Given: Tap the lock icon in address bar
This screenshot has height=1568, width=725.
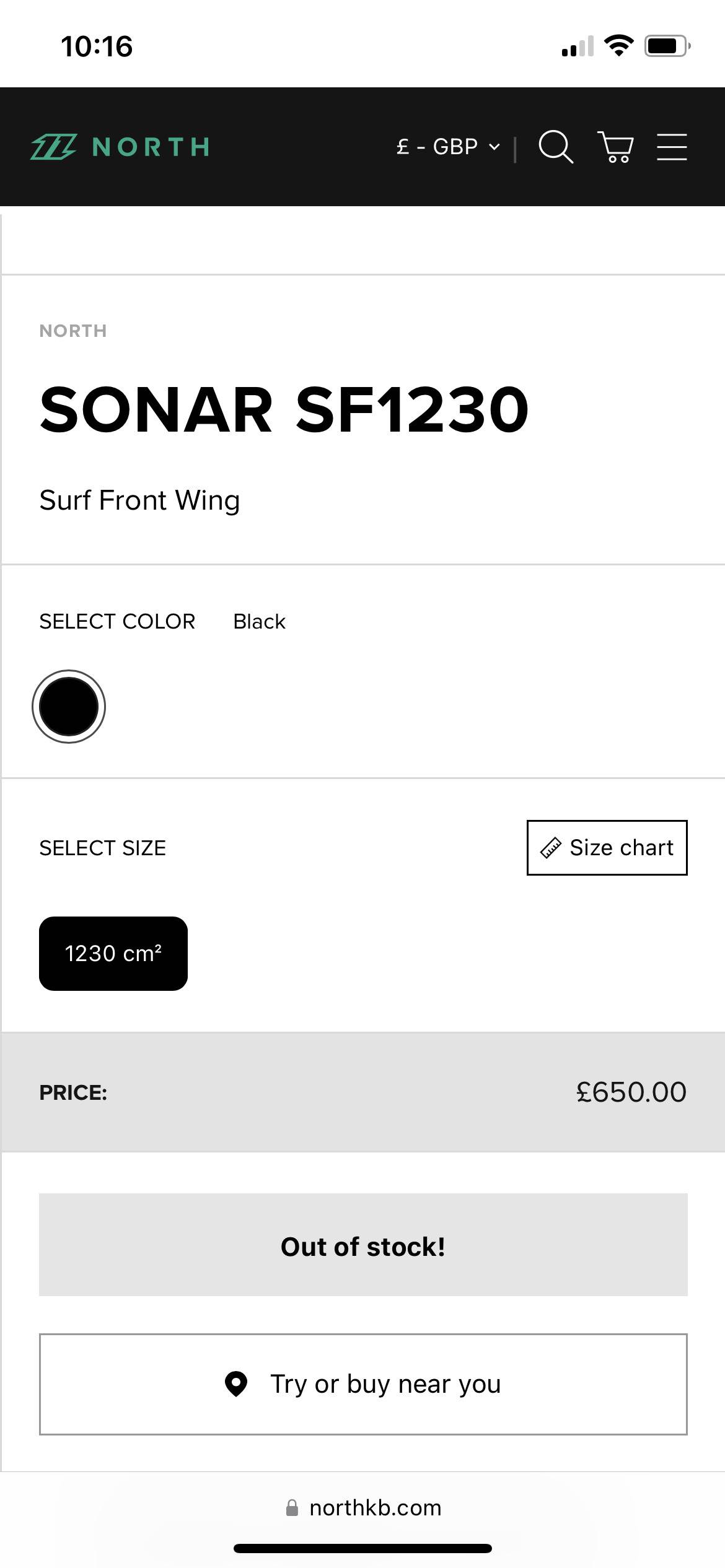Looking at the screenshot, I should [x=292, y=1508].
